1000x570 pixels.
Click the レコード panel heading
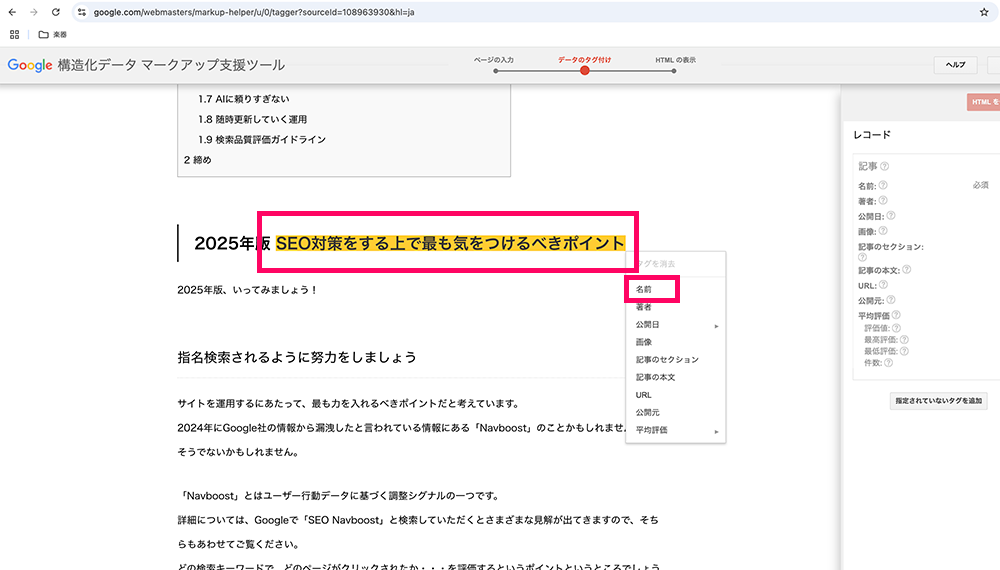[x=872, y=135]
